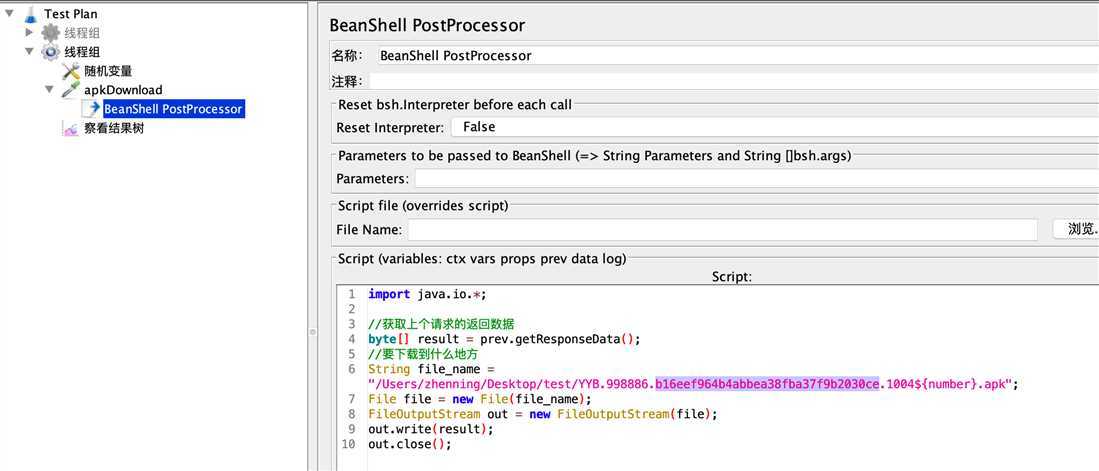The image size is (1099, 471).
Task: Click the FileOutputStream out code line
Action: coord(543,414)
